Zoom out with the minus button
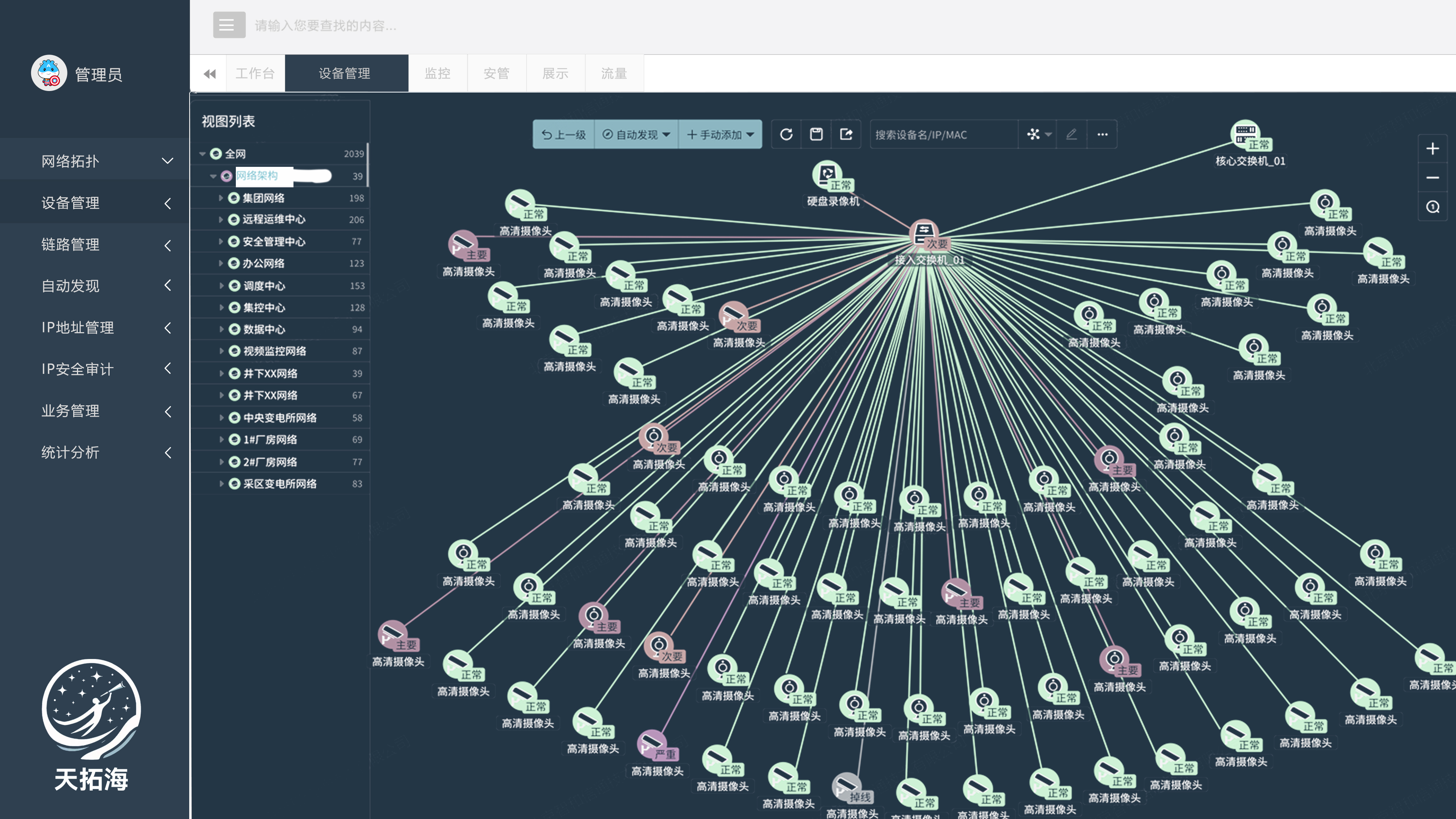Viewport: 1456px width, 819px height. click(1432, 178)
